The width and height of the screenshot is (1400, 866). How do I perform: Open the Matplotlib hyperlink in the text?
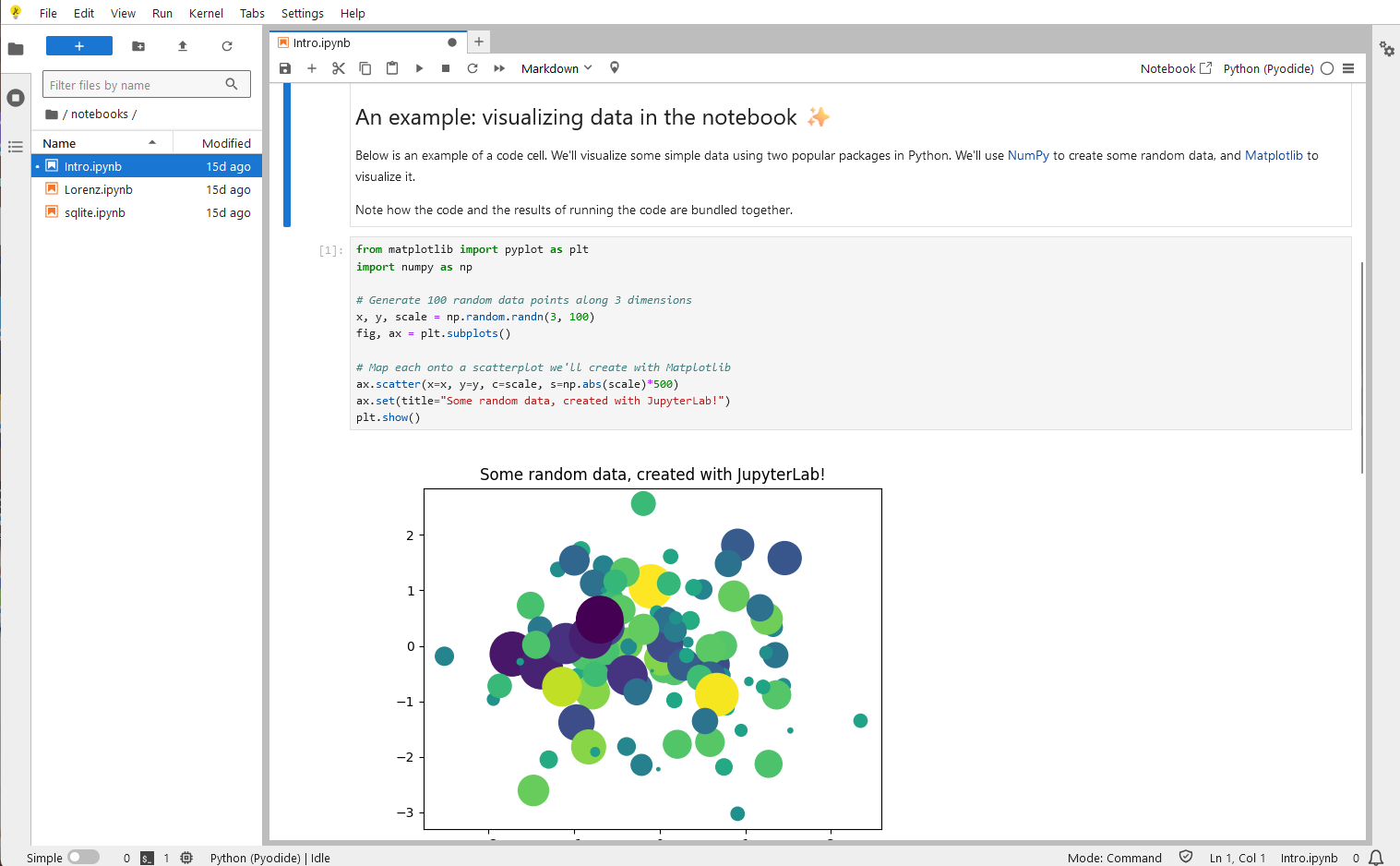tap(1274, 155)
